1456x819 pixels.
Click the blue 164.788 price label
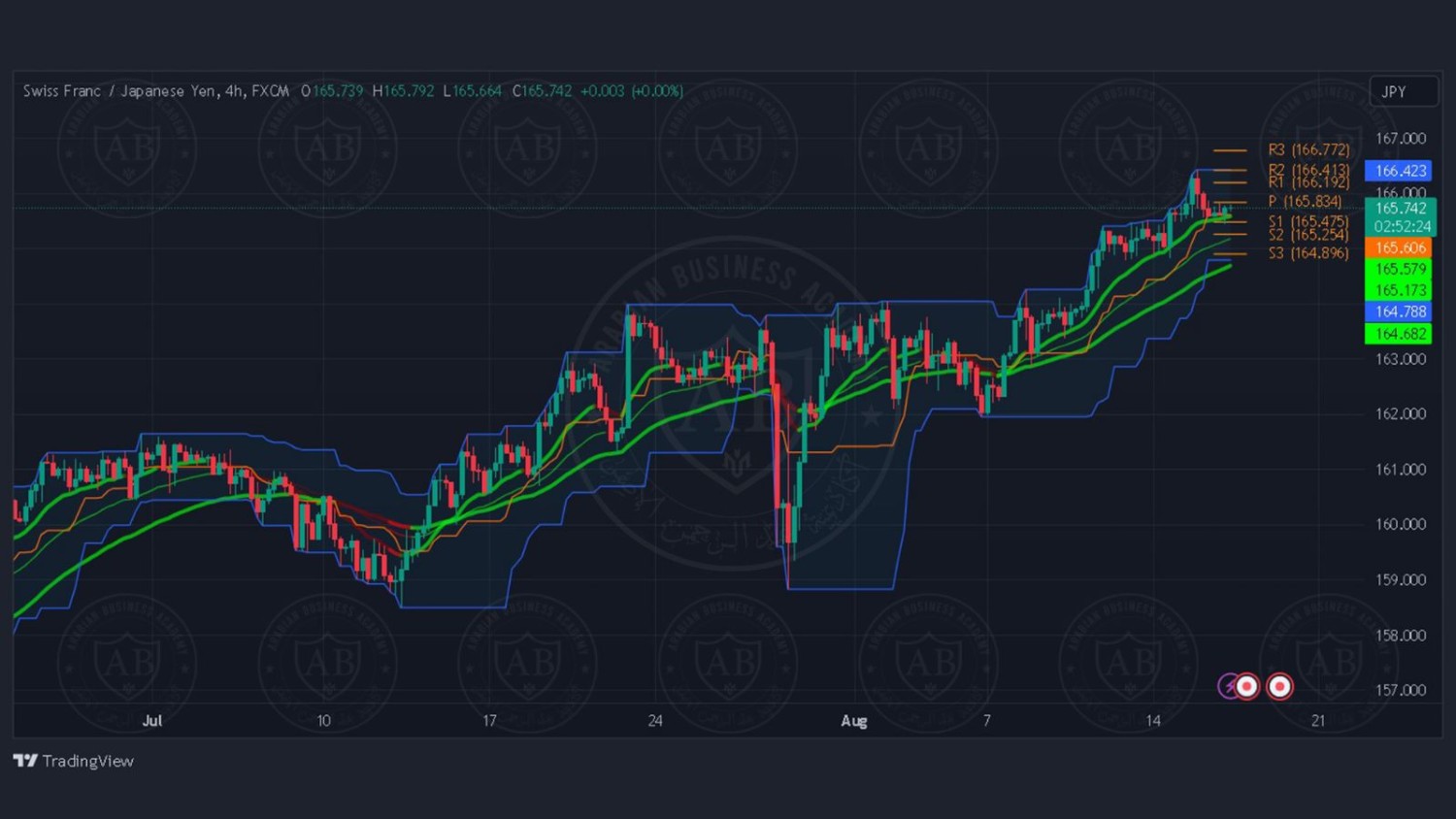click(x=1398, y=311)
